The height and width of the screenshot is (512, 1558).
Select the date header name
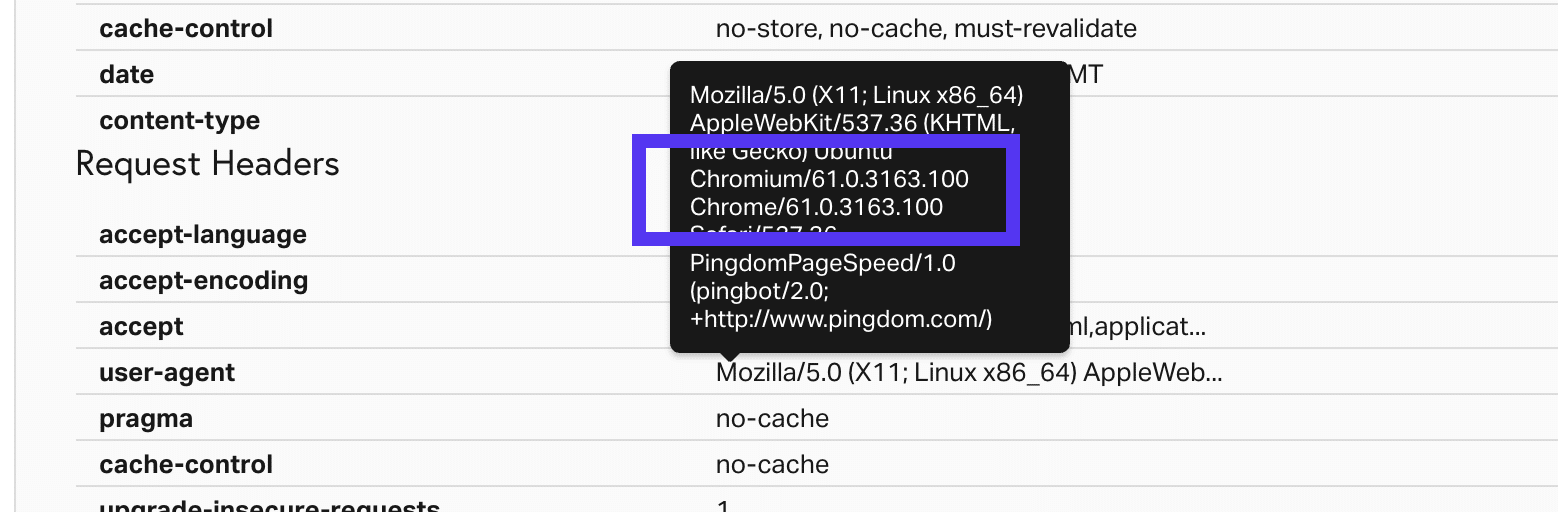coord(127,75)
